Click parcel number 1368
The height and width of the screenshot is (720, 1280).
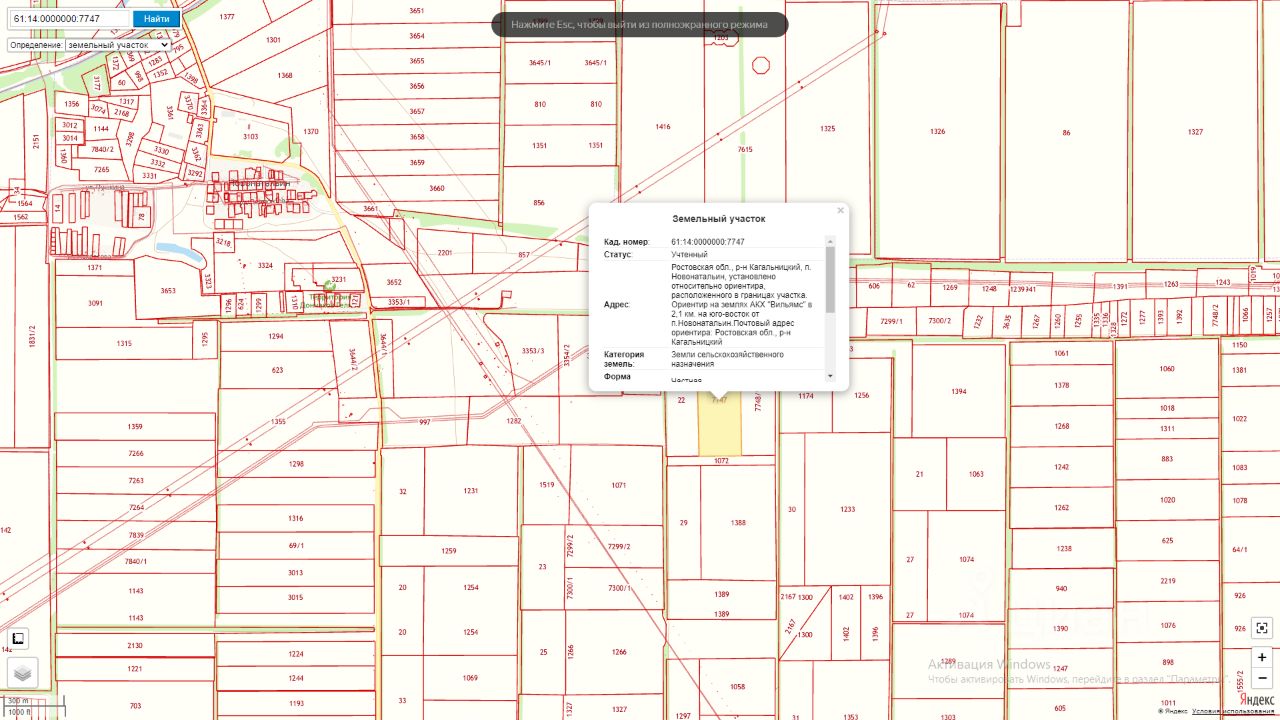point(285,75)
